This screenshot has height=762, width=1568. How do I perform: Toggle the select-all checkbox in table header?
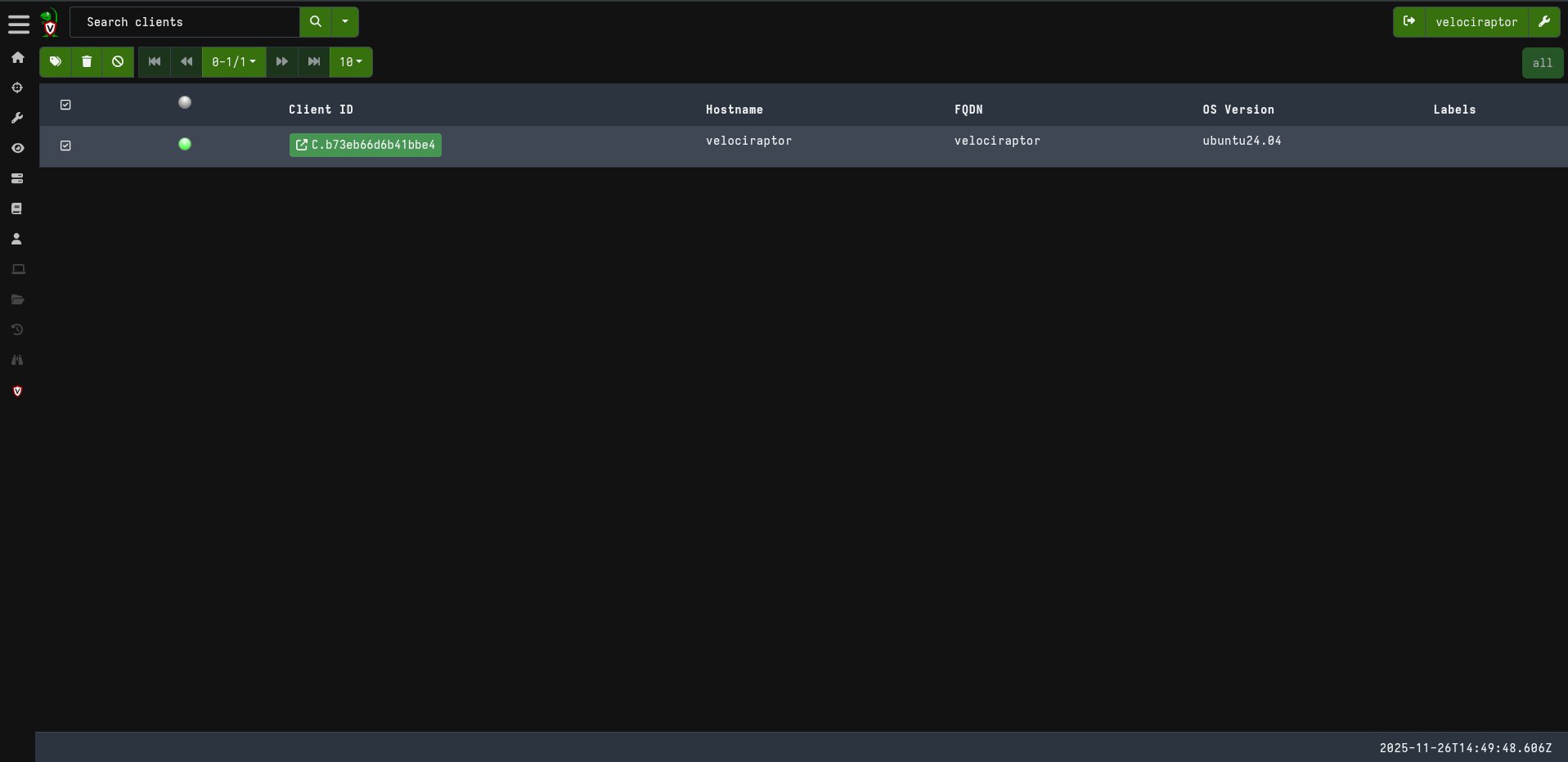click(x=65, y=105)
